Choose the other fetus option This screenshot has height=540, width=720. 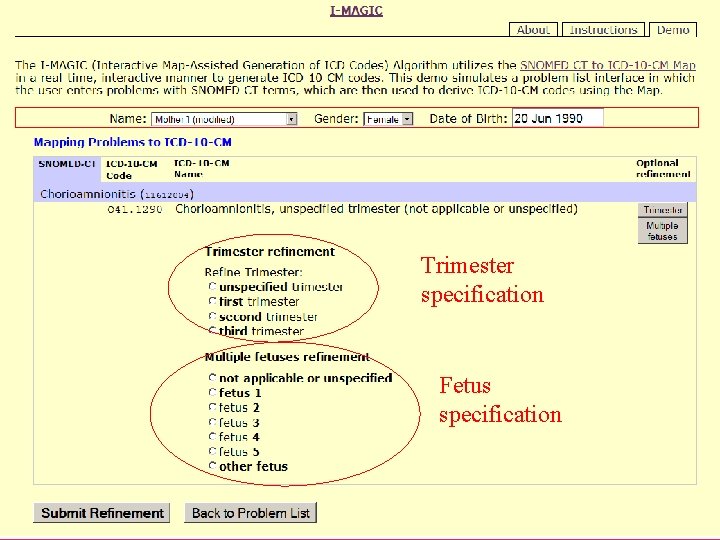pyautogui.click(x=212, y=466)
